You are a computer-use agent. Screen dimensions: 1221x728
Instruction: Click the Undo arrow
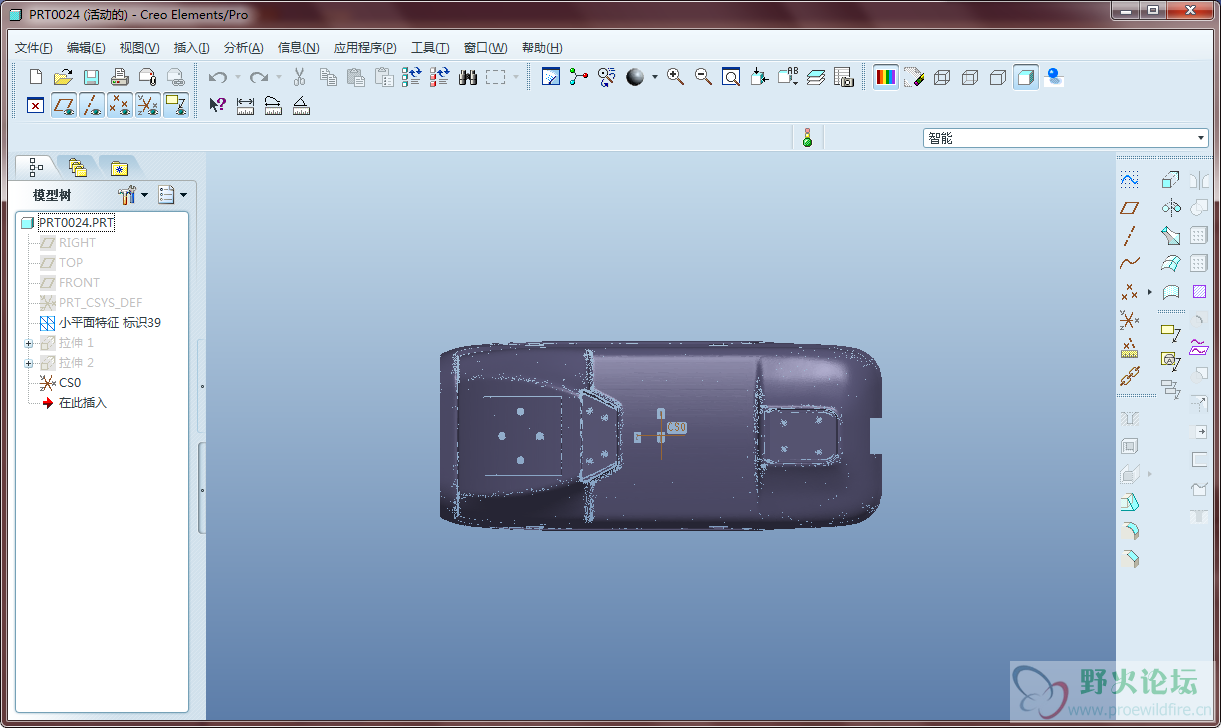point(218,77)
